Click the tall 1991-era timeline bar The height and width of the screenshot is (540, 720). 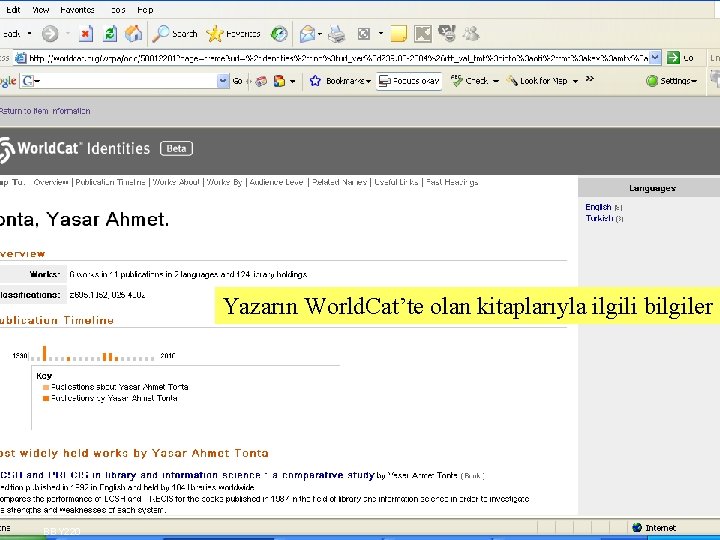click(45, 353)
